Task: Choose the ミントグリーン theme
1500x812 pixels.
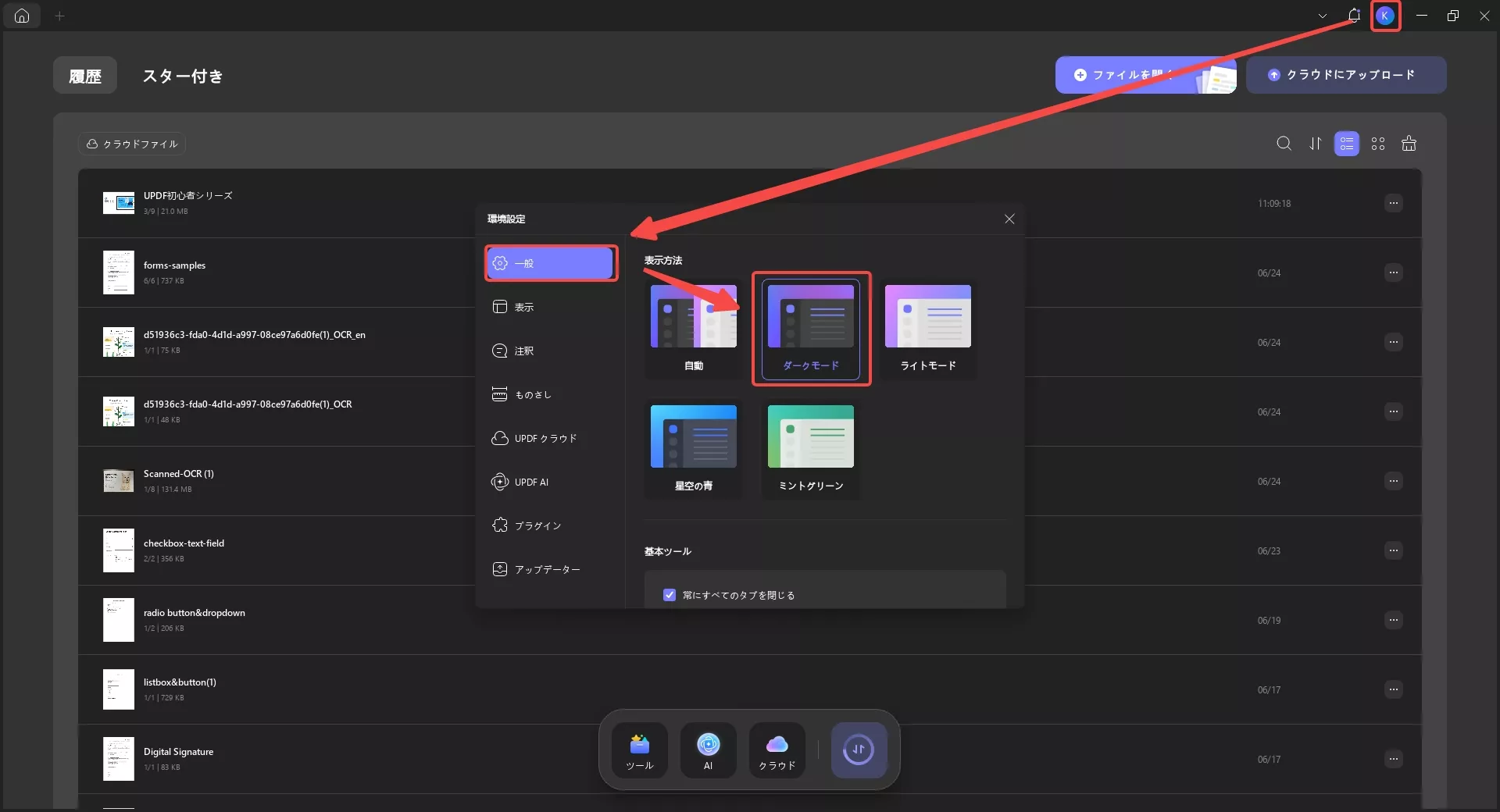Action: point(811,449)
